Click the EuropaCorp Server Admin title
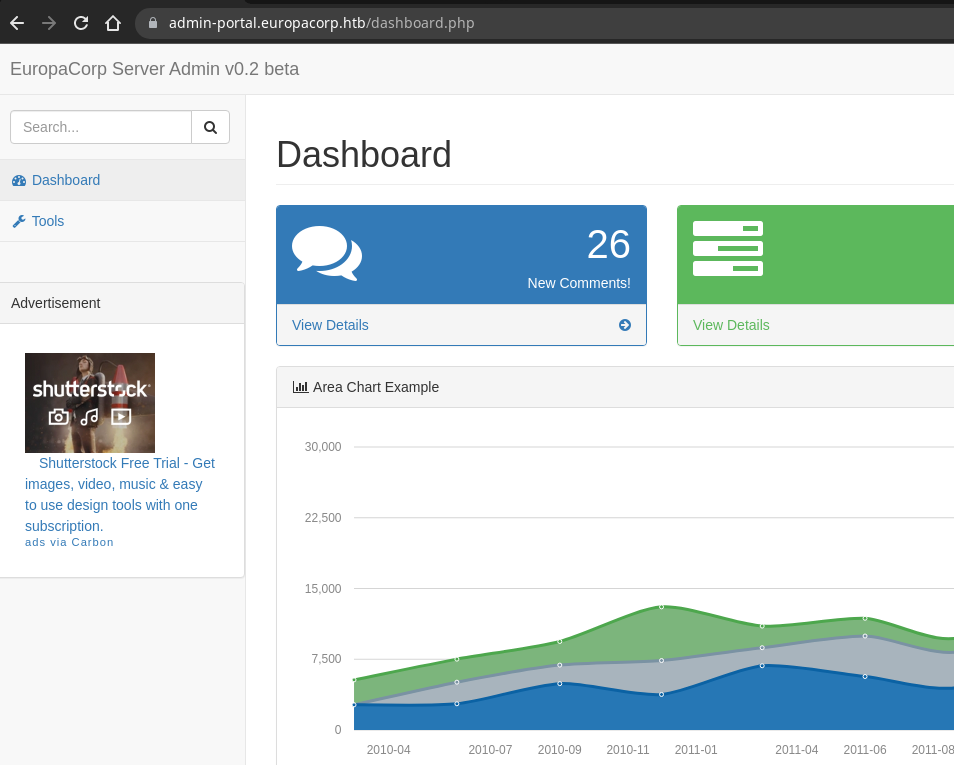954x765 pixels. (x=154, y=69)
